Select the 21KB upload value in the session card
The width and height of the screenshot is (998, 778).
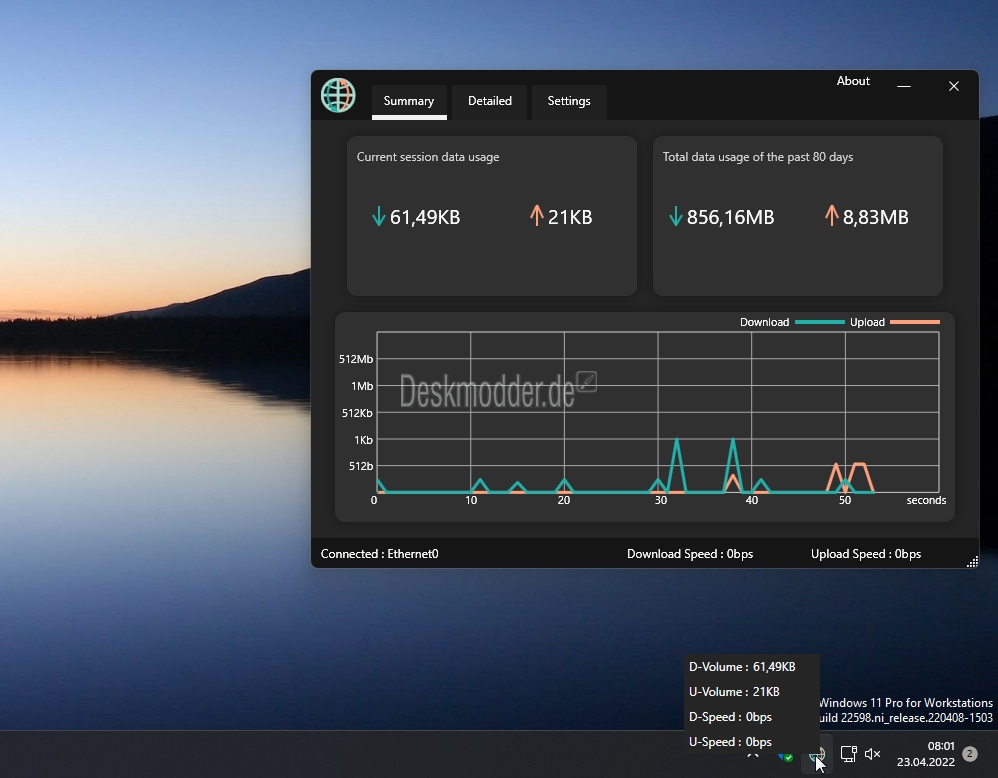click(x=570, y=217)
